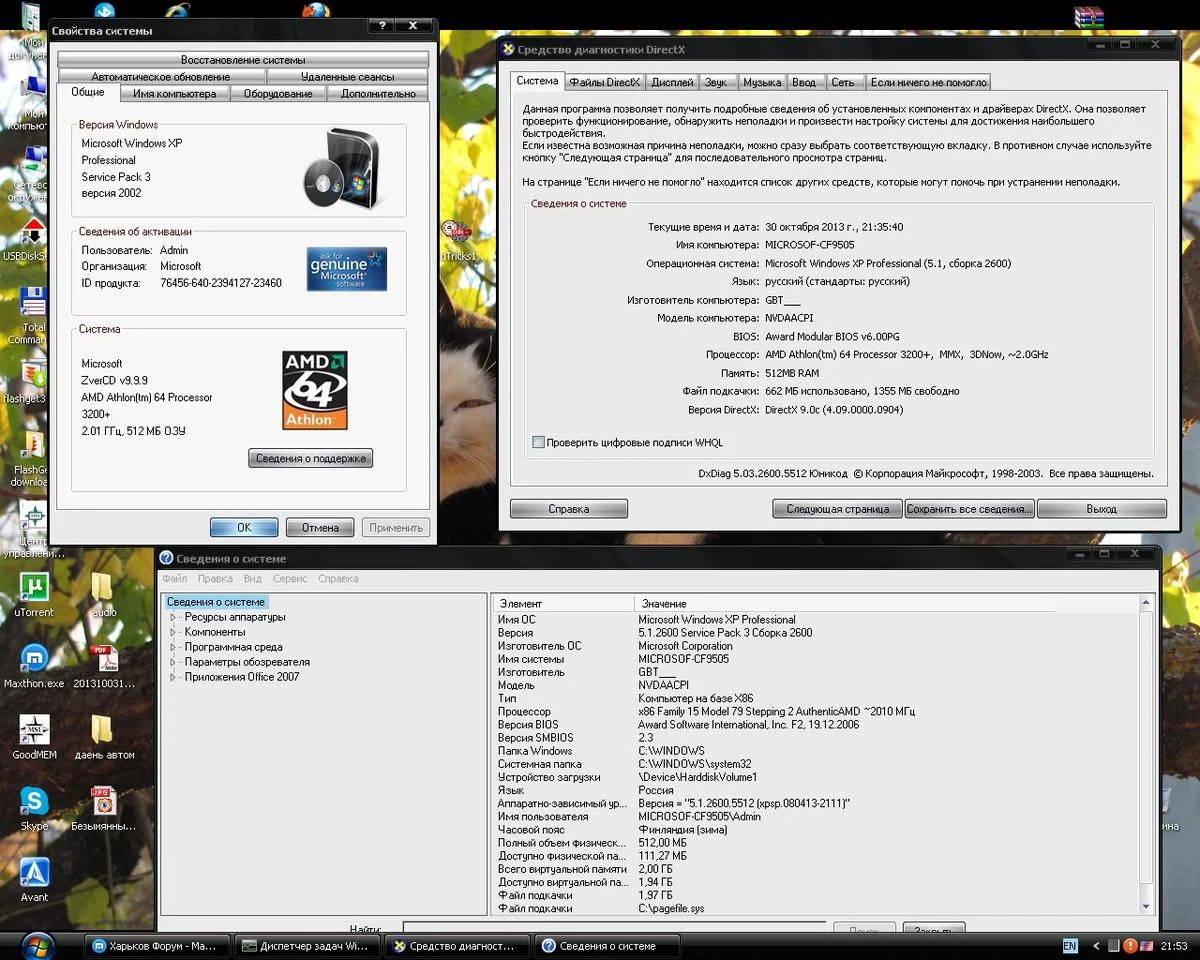Open the flashget3 desktop icon
Screen dimensions: 1200x960
pos(34,373)
